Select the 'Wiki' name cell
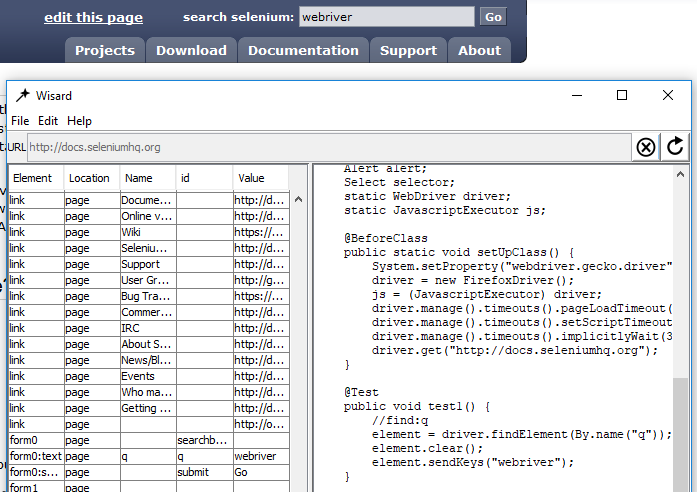The image size is (697, 492). coord(148,232)
